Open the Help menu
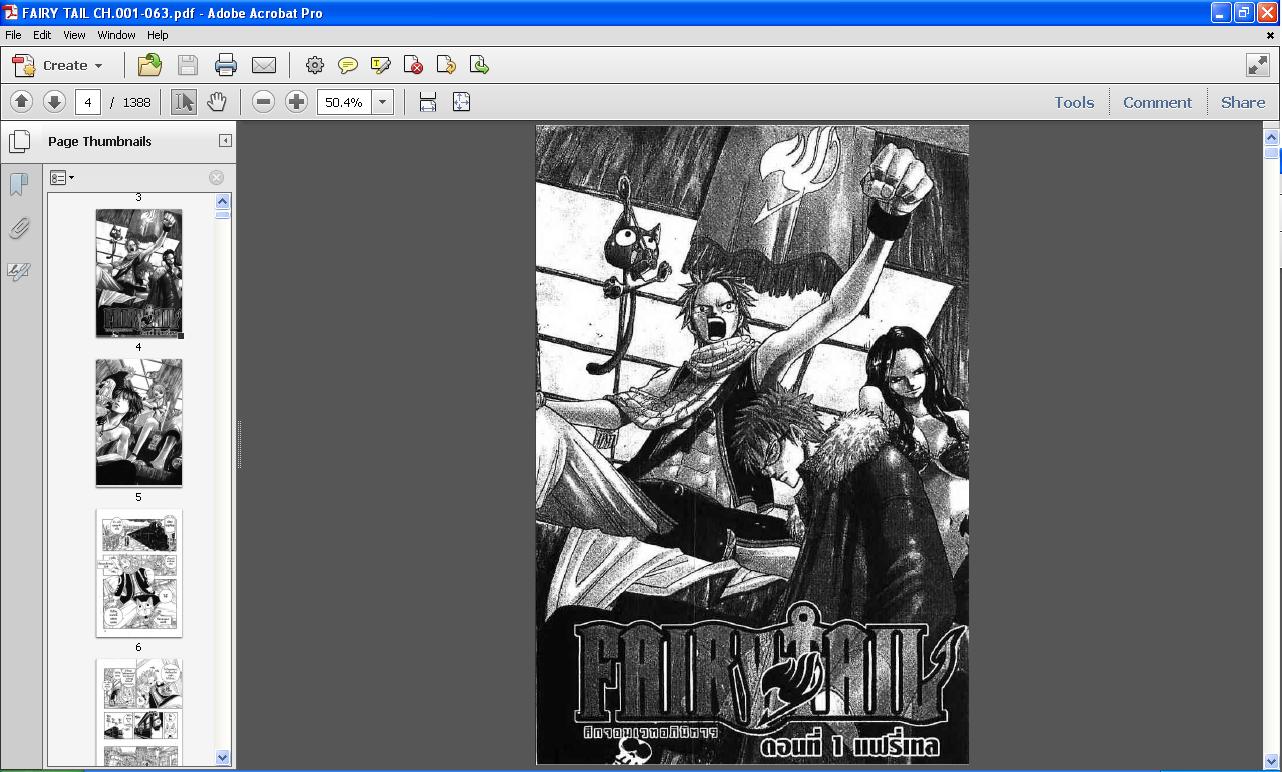The image size is (1282, 772). click(x=157, y=34)
